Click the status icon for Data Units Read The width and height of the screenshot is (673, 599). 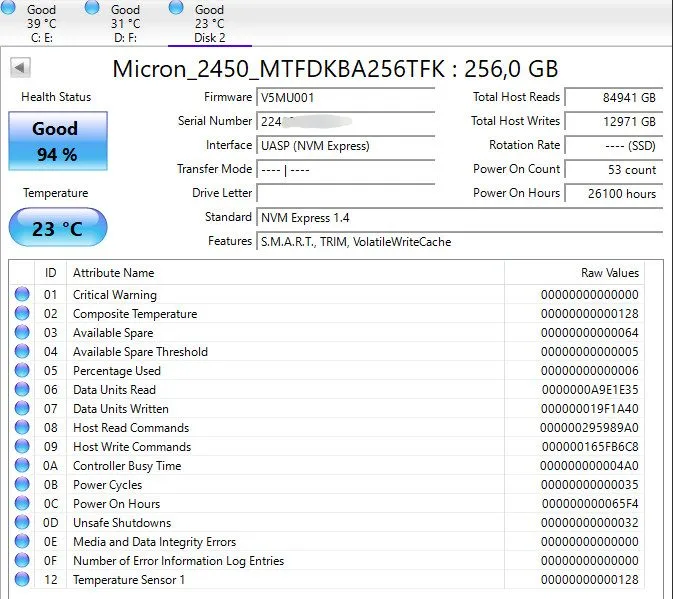click(x=22, y=389)
